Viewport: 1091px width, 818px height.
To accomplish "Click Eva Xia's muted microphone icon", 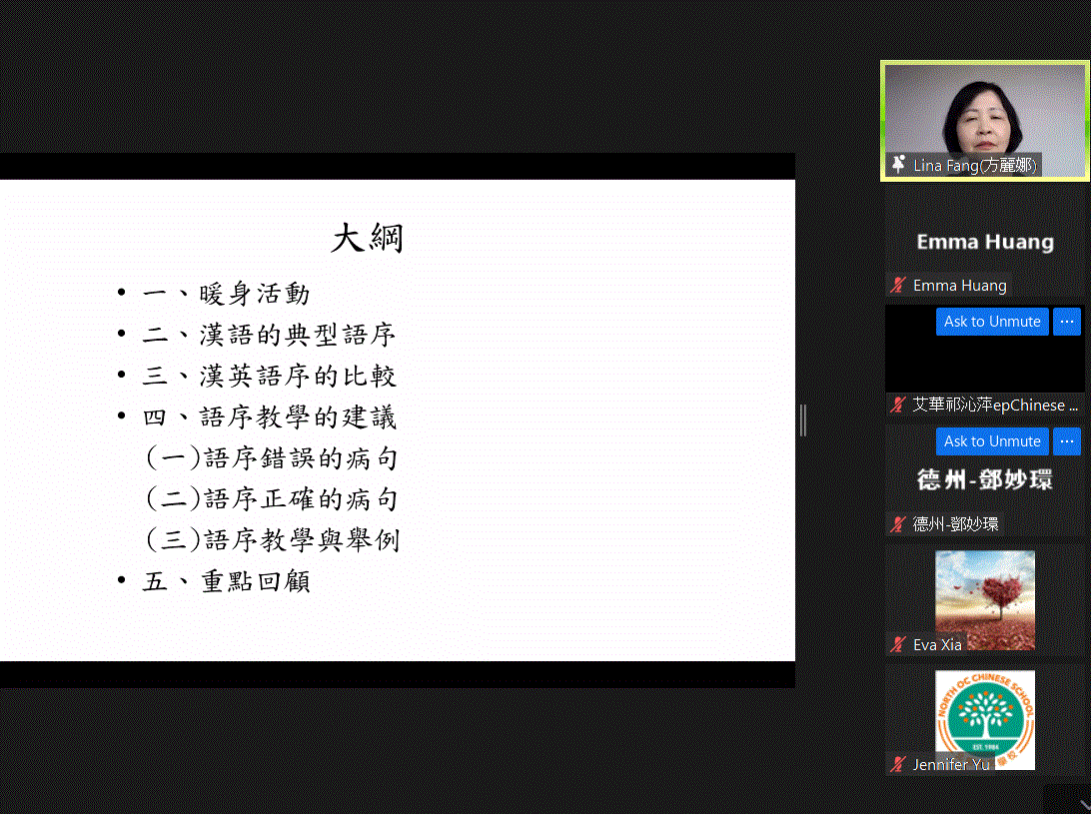I will [898, 645].
